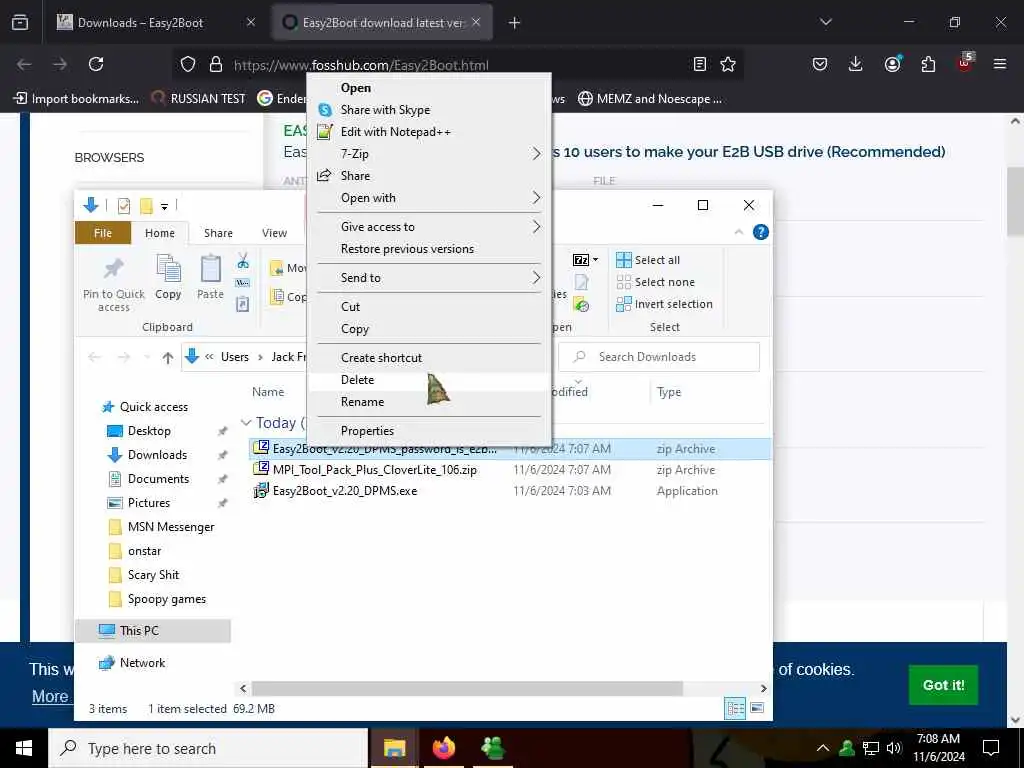This screenshot has width=1024, height=768.
Task: Click Select all in ribbon
Action: 648,260
